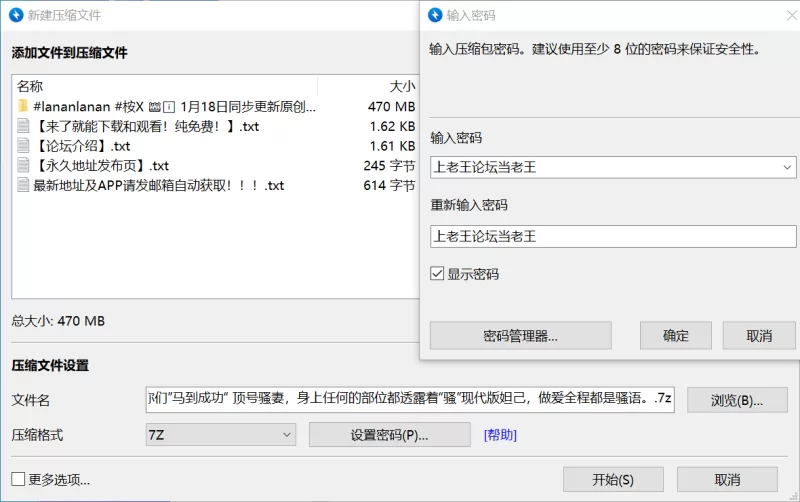Click the file icon of 【来了就能下载和观看！纯免费！】.txt
This screenshot has width=800, height=502.
[23, 126]
